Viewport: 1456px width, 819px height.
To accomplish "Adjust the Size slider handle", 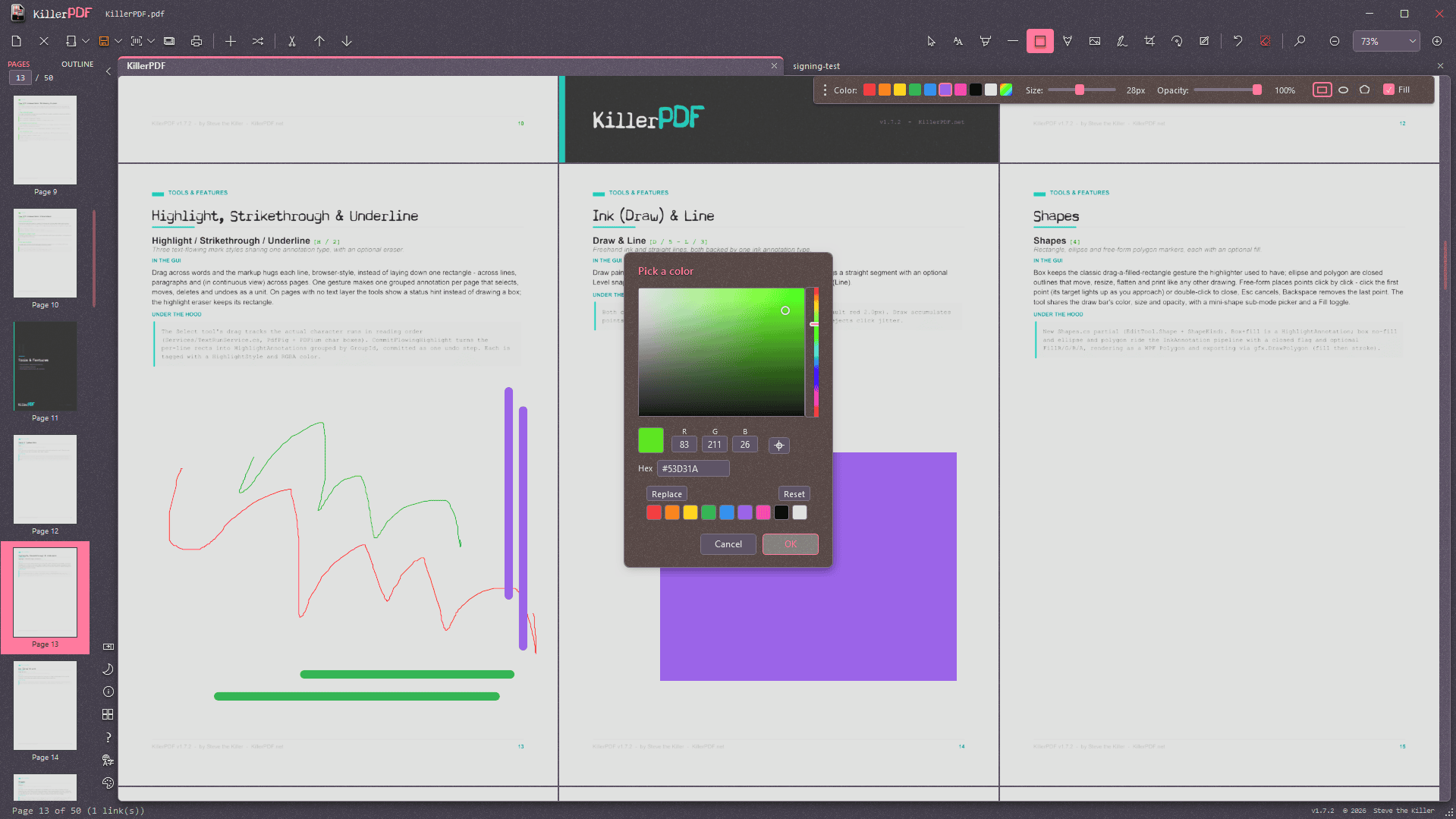I will coord(1080,90).
